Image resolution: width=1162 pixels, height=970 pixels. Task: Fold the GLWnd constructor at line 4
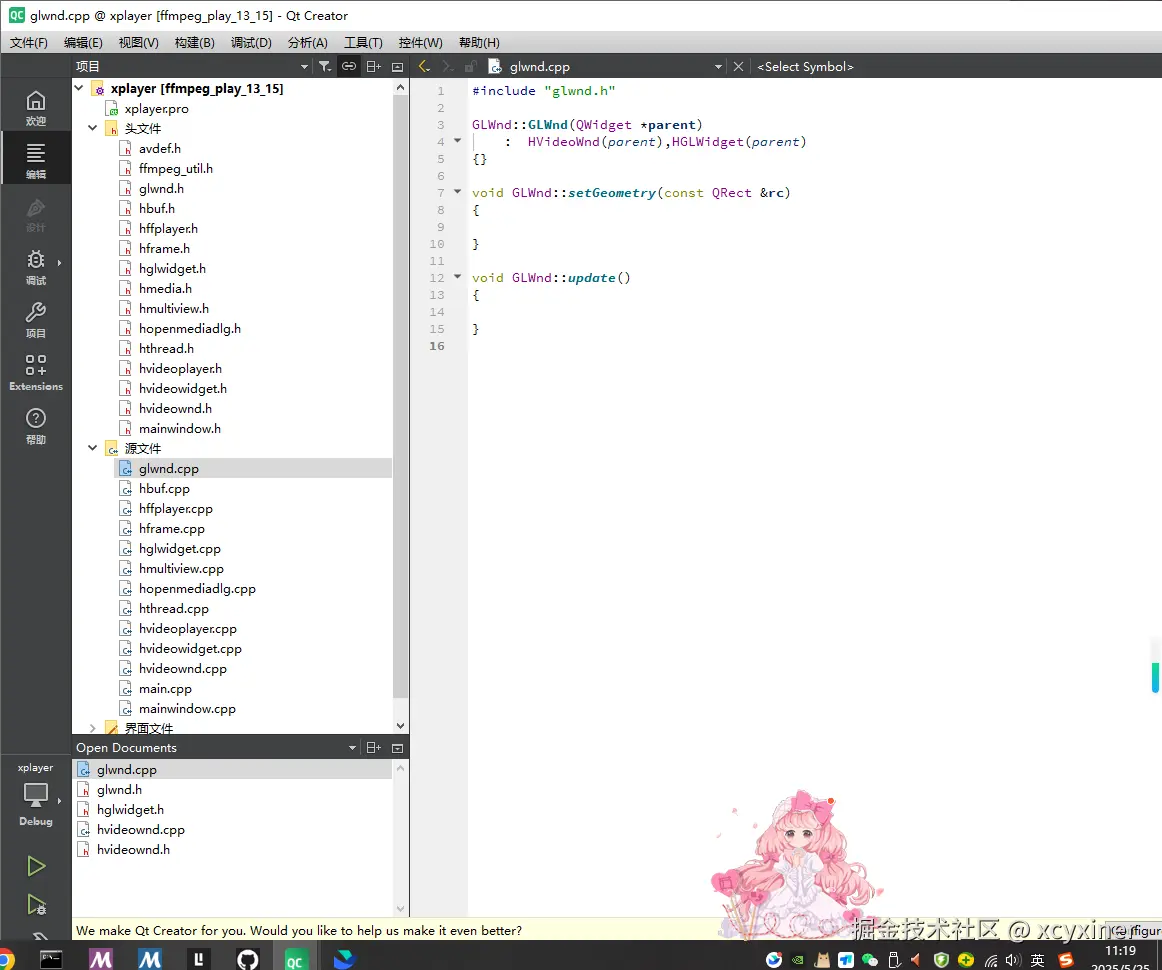(x=457, y=141)
